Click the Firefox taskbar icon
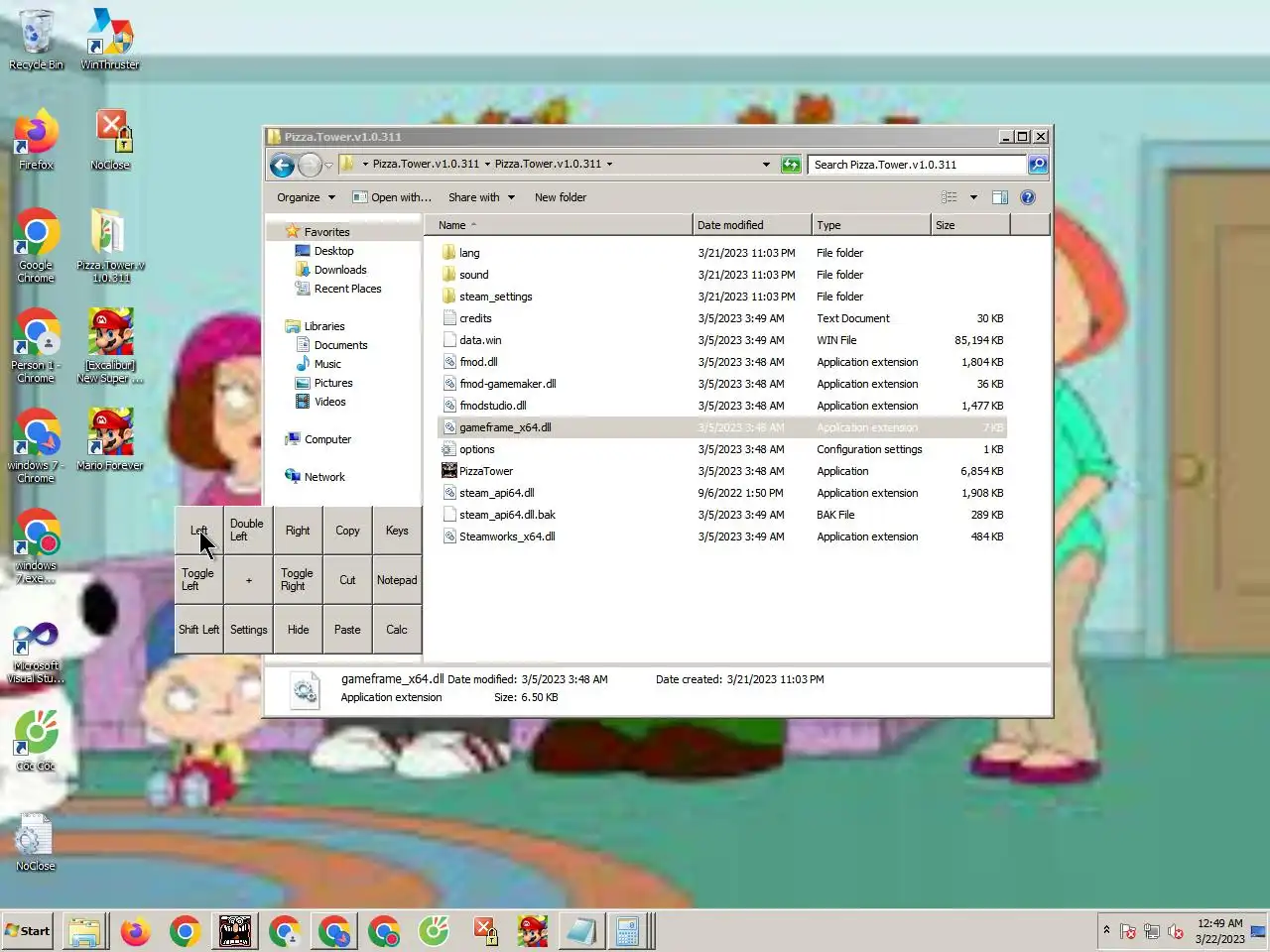This screenshot has height=952, width=1270. coord(135,932)
